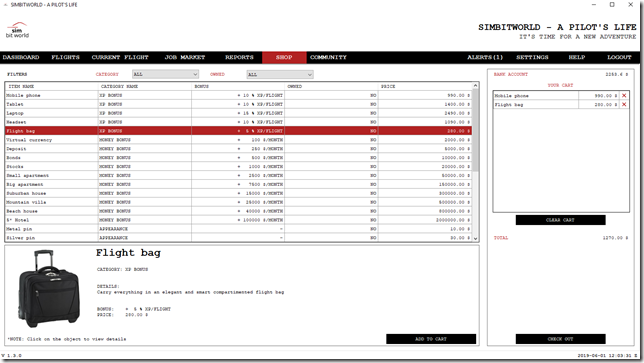This screenshot has height=363, width=644.
Task: Open the Owned filter dropdown
Action: [x=280, y=74]
